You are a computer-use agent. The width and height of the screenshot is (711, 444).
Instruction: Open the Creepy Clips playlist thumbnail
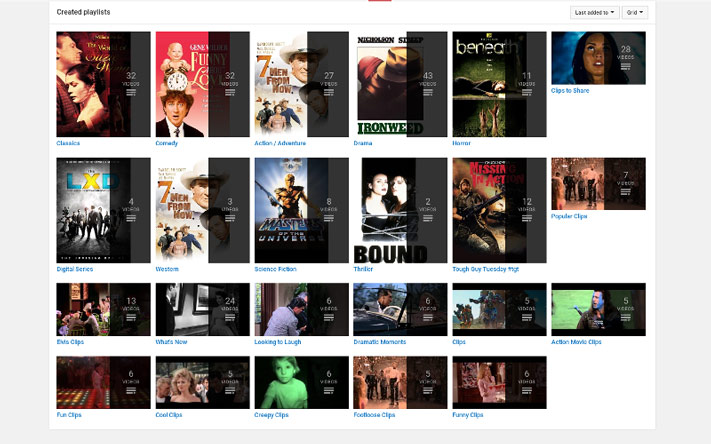click(x=302, y=382)
